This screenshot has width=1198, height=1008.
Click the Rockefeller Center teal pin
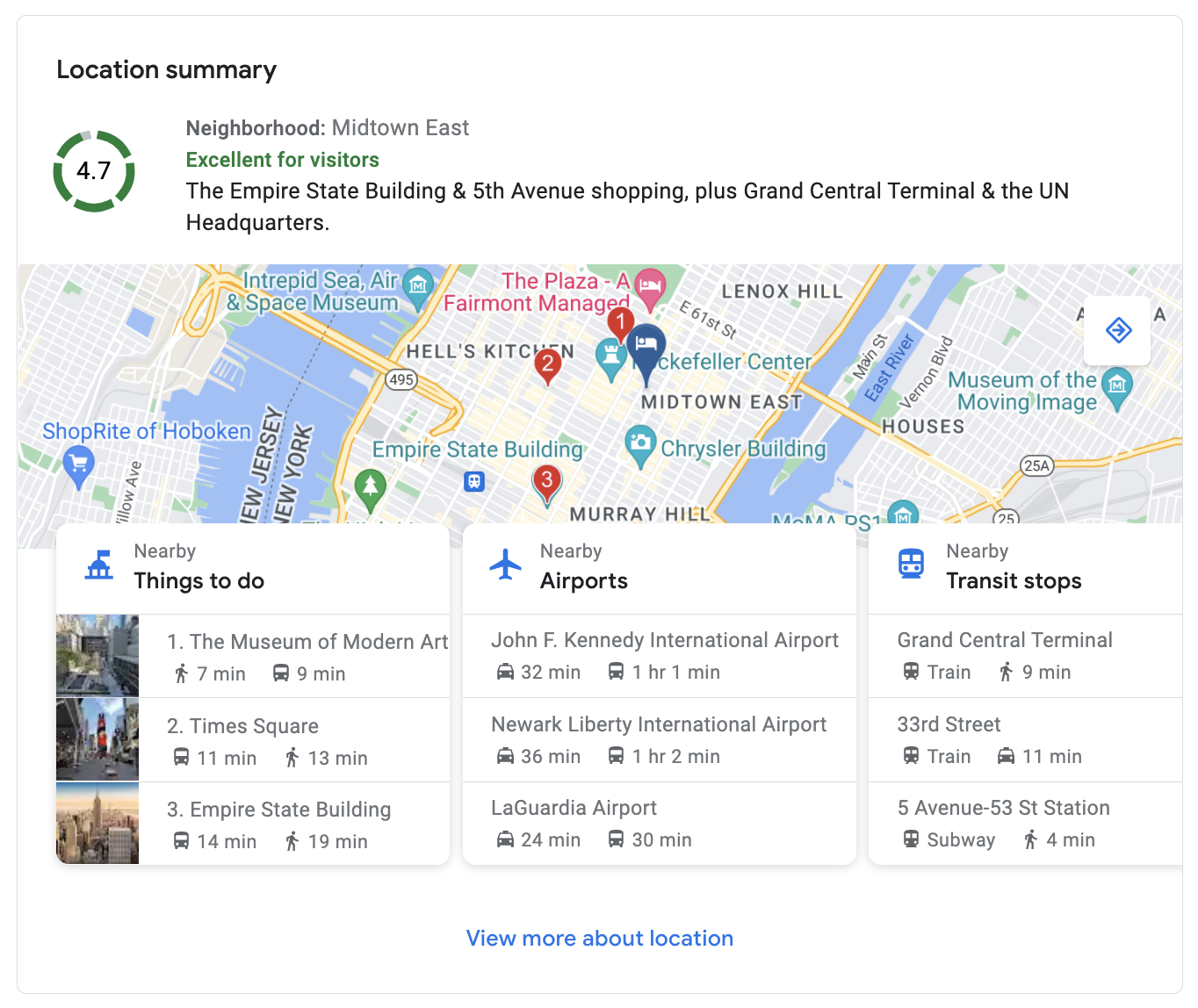[610, 359]
